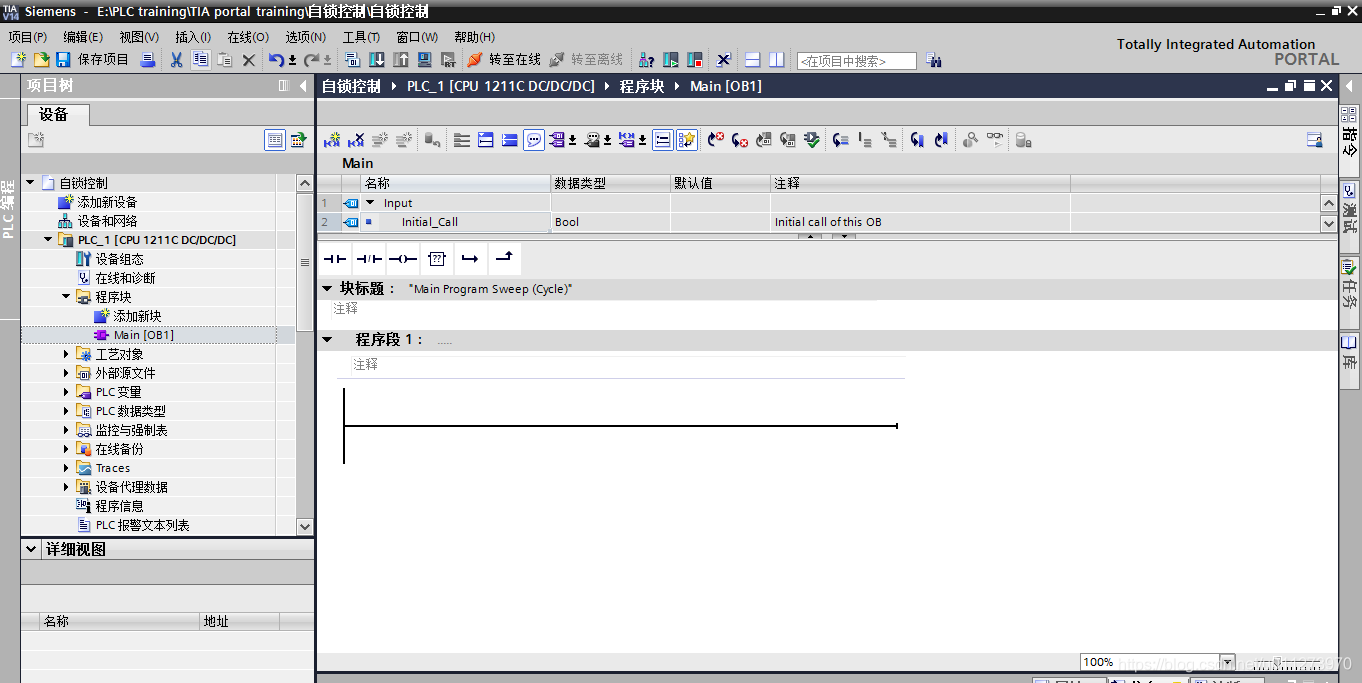The height and width of the screenshot is (683, 1362).
Task: Open the 帮助(H) menu
Action: [x=474, y=37]
